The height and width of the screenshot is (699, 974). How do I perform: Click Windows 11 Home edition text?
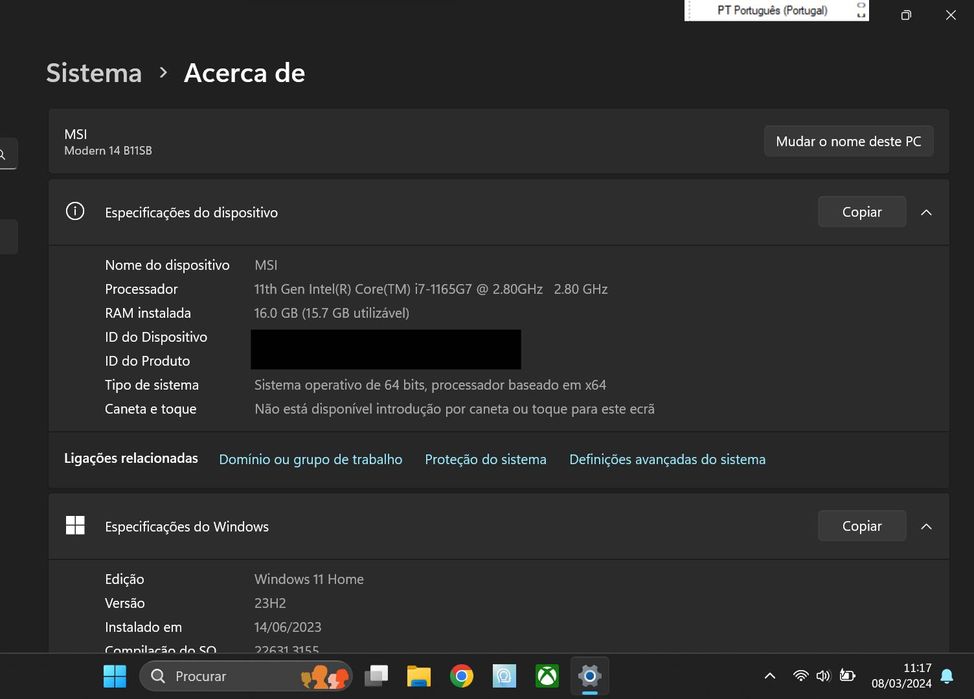click(309, 579)
